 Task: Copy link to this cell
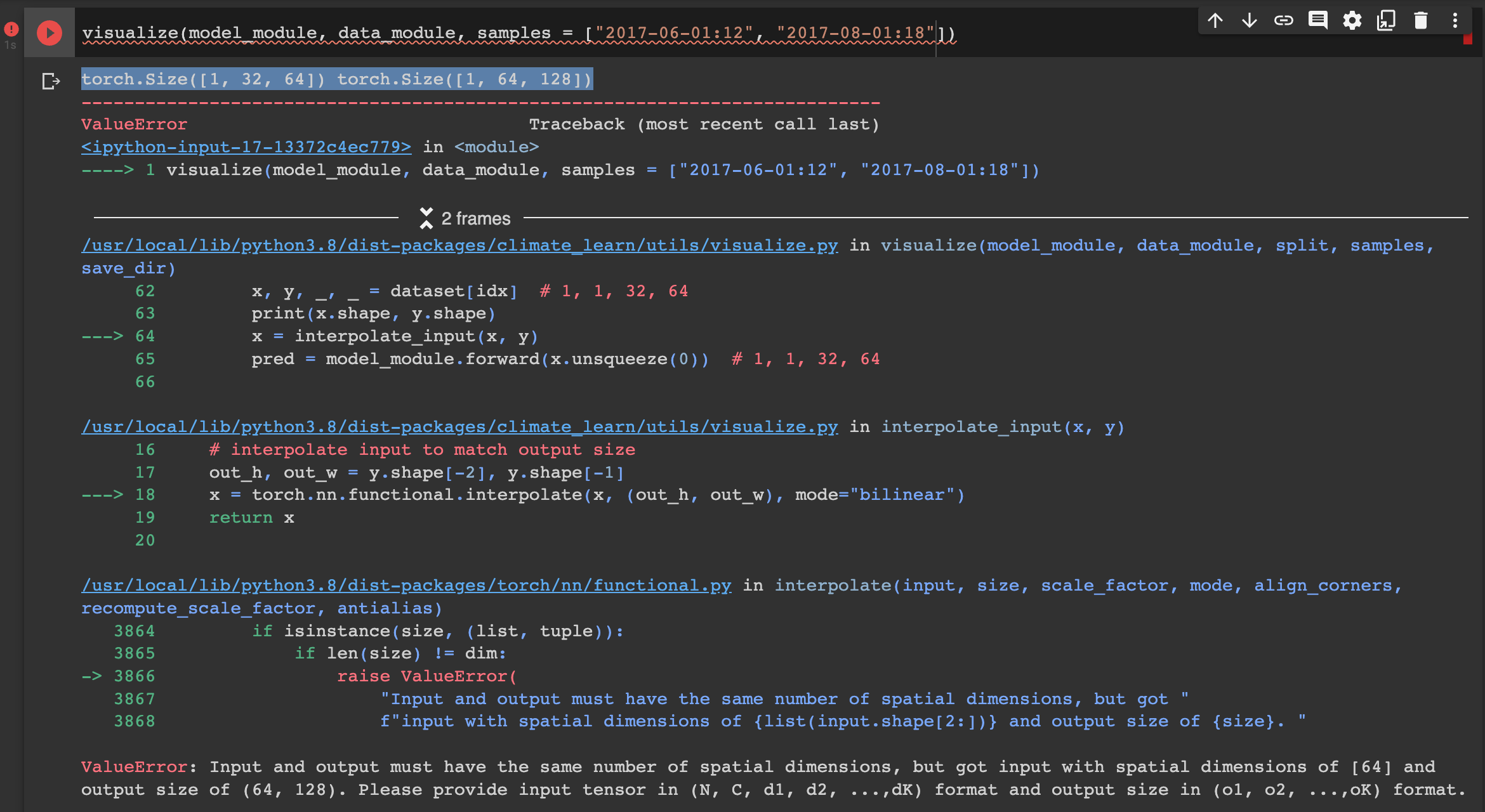coord(1284,21)
